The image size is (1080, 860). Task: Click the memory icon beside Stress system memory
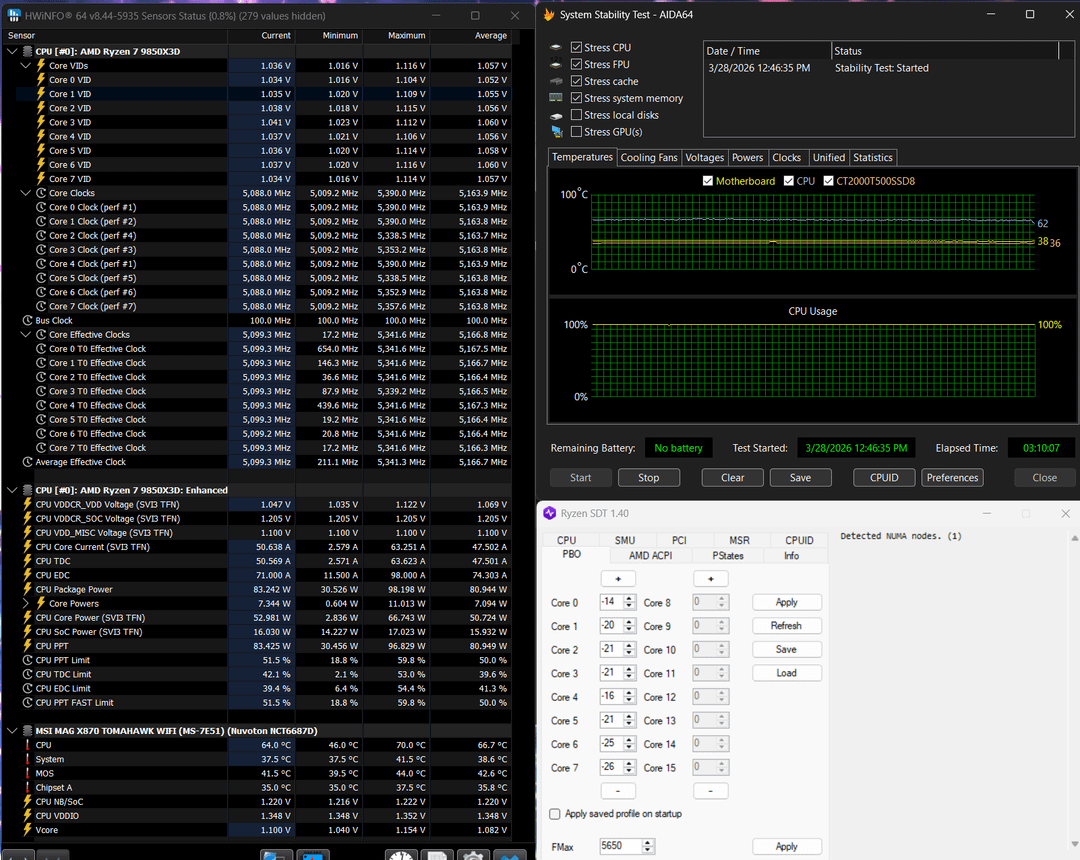pos(556,98)
